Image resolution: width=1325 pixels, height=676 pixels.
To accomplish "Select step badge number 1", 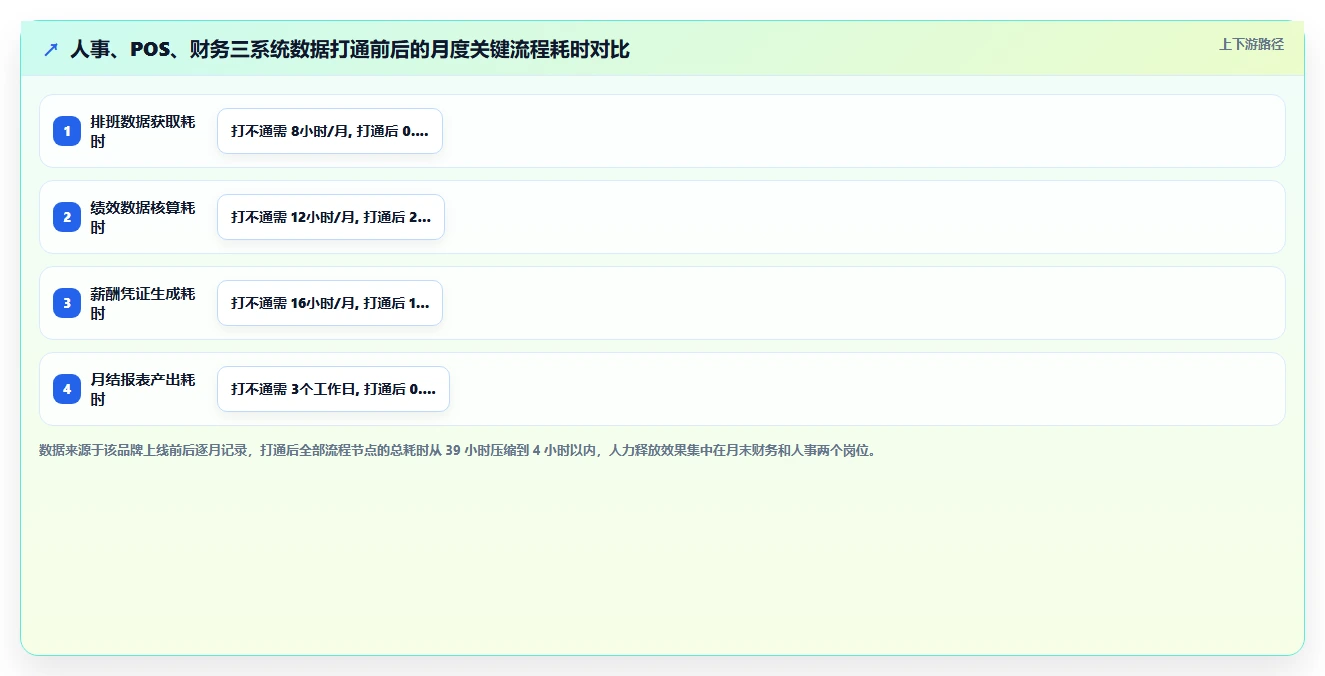I will click(67, 131).
